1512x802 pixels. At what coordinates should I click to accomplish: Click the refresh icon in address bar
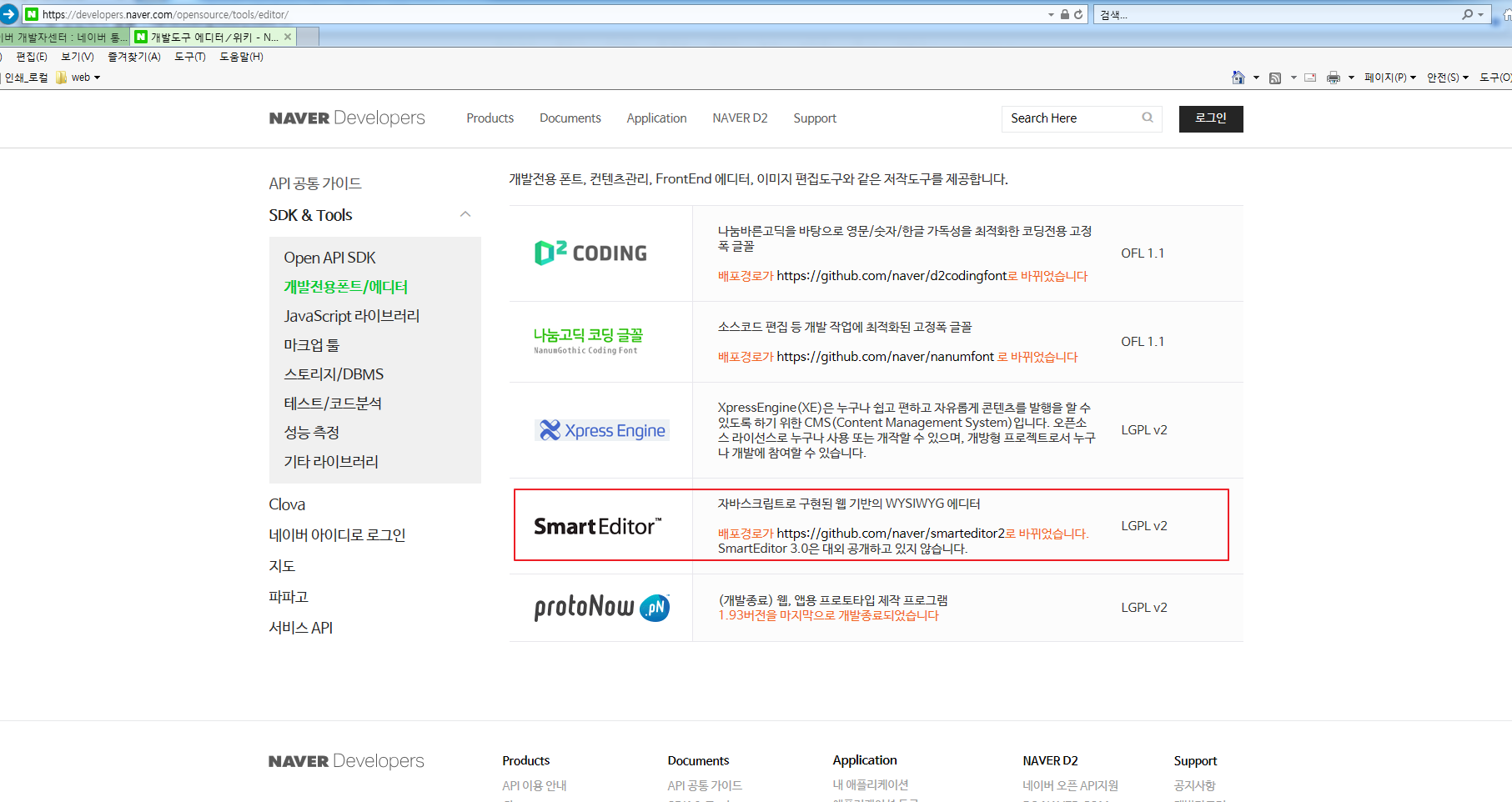[x=1078, y=14]
